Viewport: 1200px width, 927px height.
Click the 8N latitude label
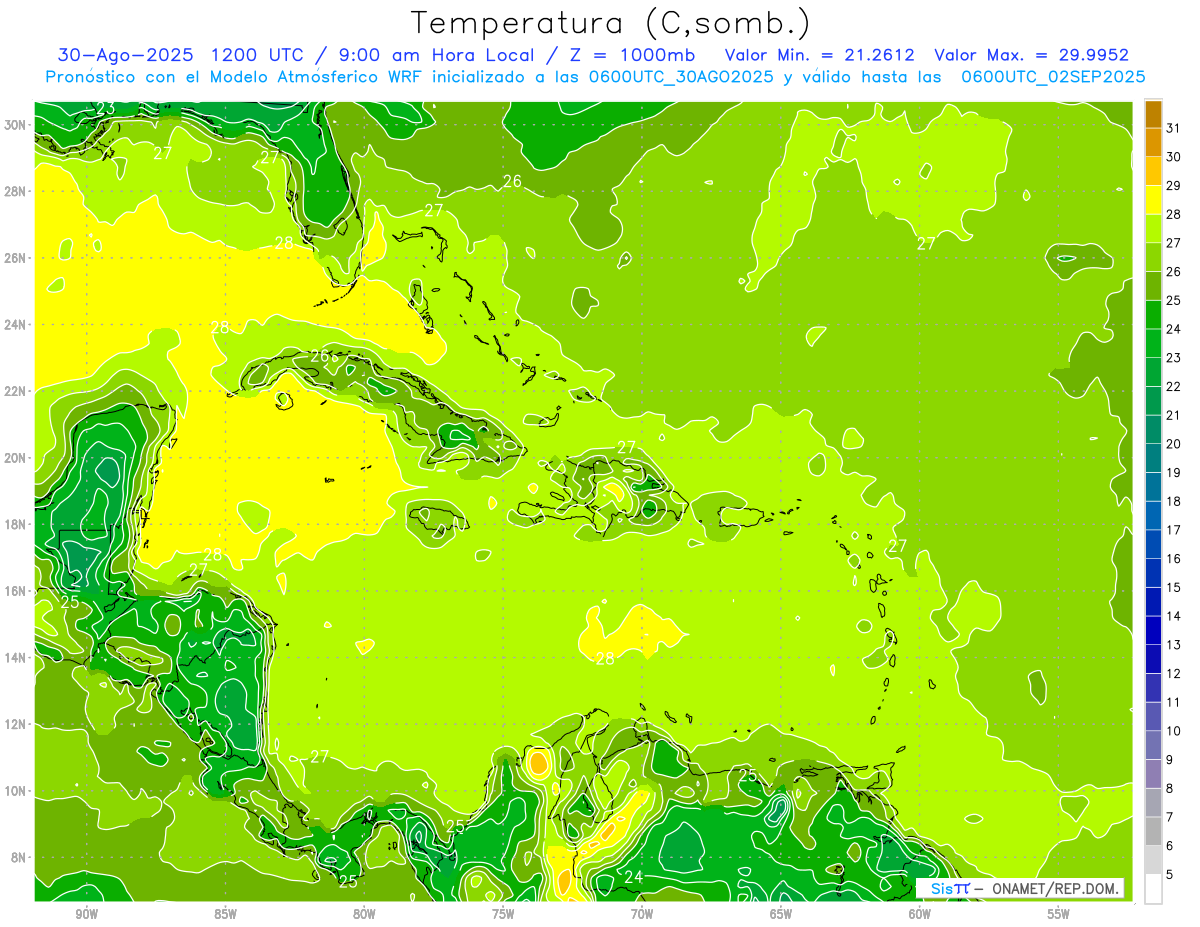click(x=20, y=858)
